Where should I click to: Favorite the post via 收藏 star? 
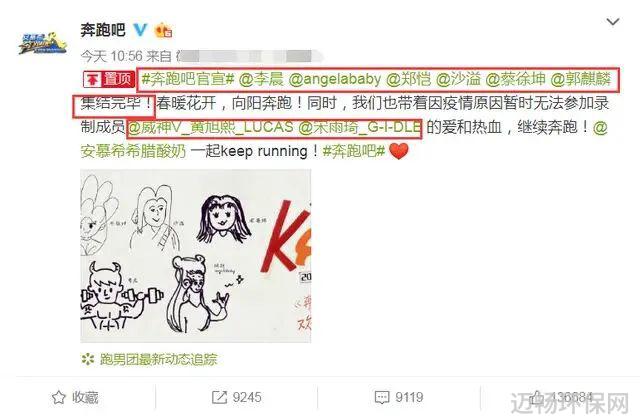[x=75, y=397]
